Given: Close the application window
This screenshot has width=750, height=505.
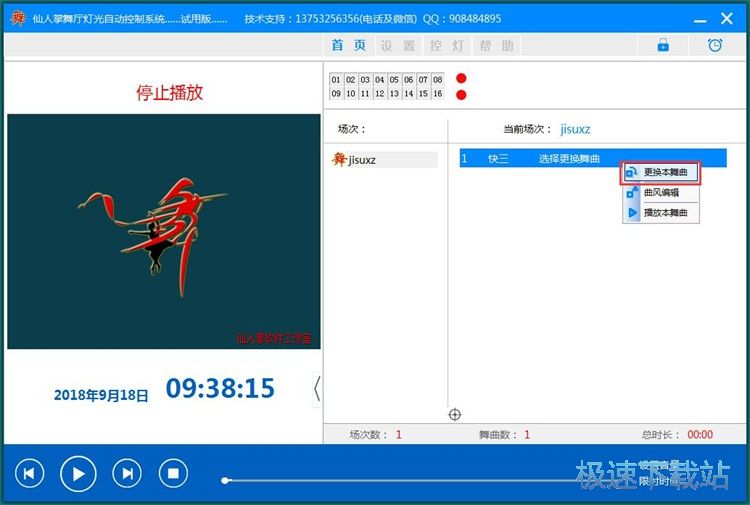Looking at the screenshot, I should (x=727, y=19).
